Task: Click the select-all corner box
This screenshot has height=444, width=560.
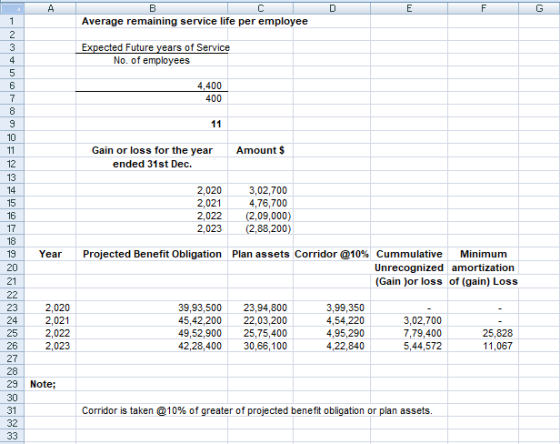Action: (12, 8)
